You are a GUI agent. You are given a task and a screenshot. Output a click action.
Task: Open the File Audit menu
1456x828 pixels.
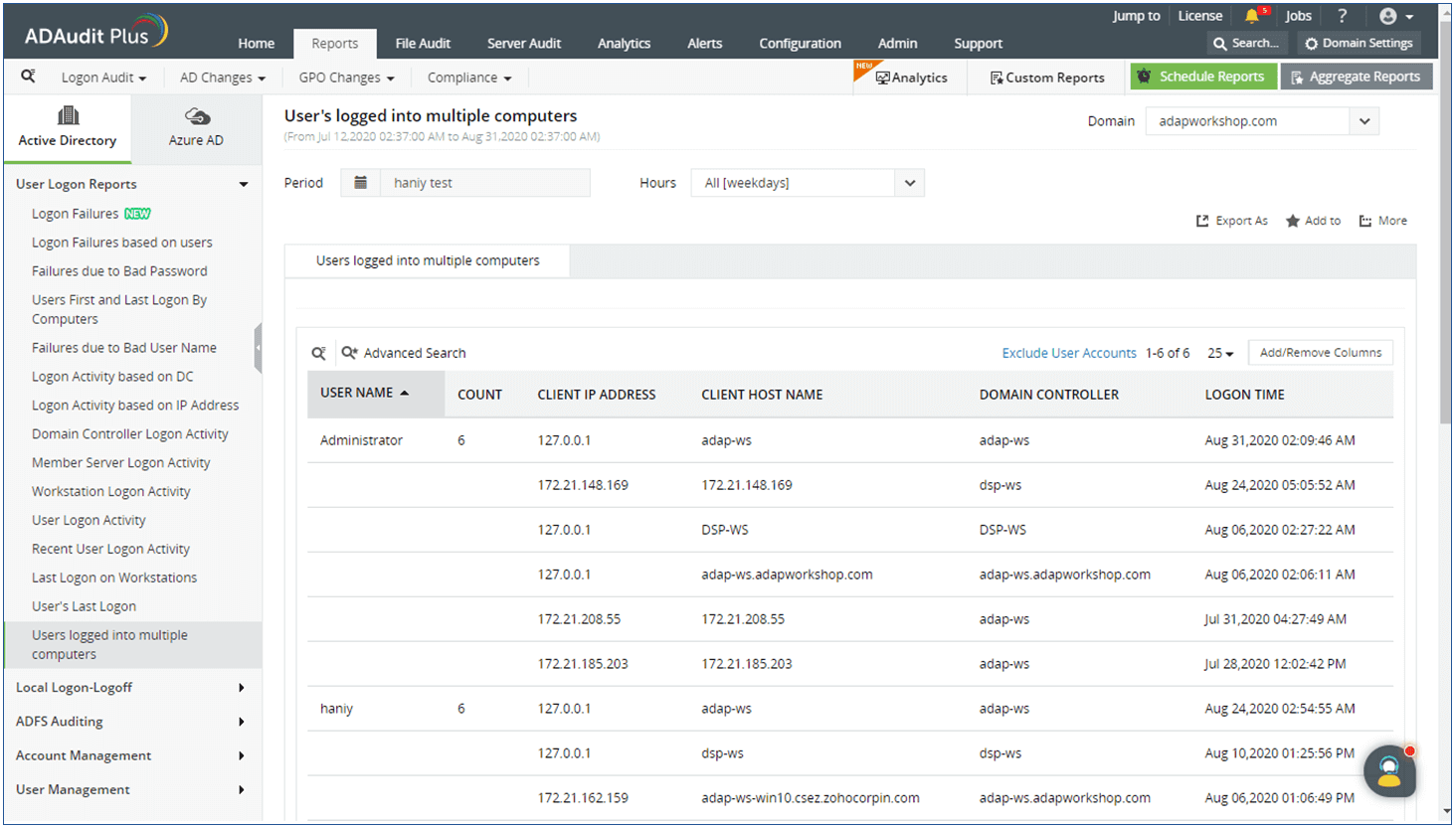coord(423,43)
